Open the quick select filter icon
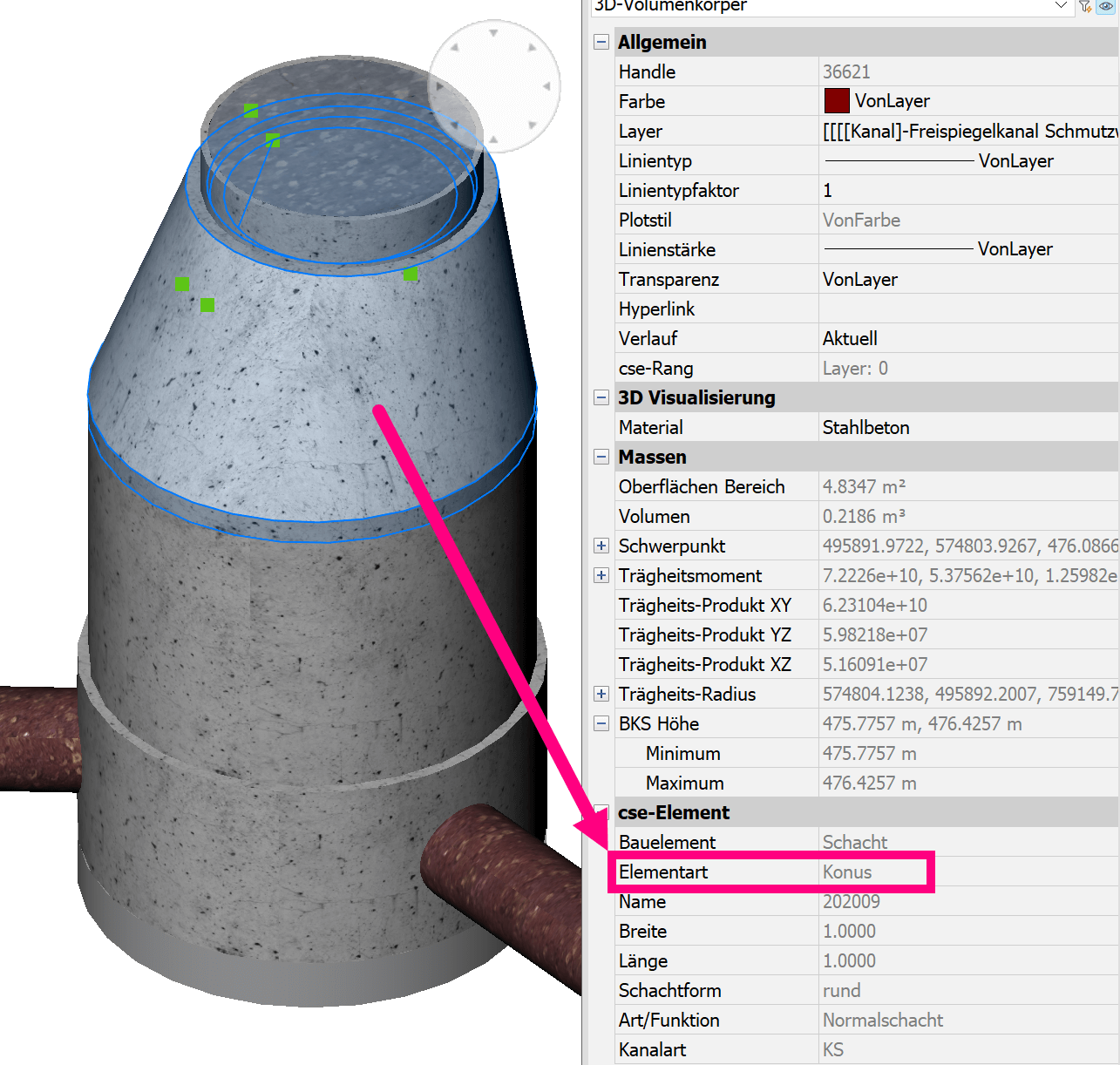1120x1065 pixels. point(1085,6)
